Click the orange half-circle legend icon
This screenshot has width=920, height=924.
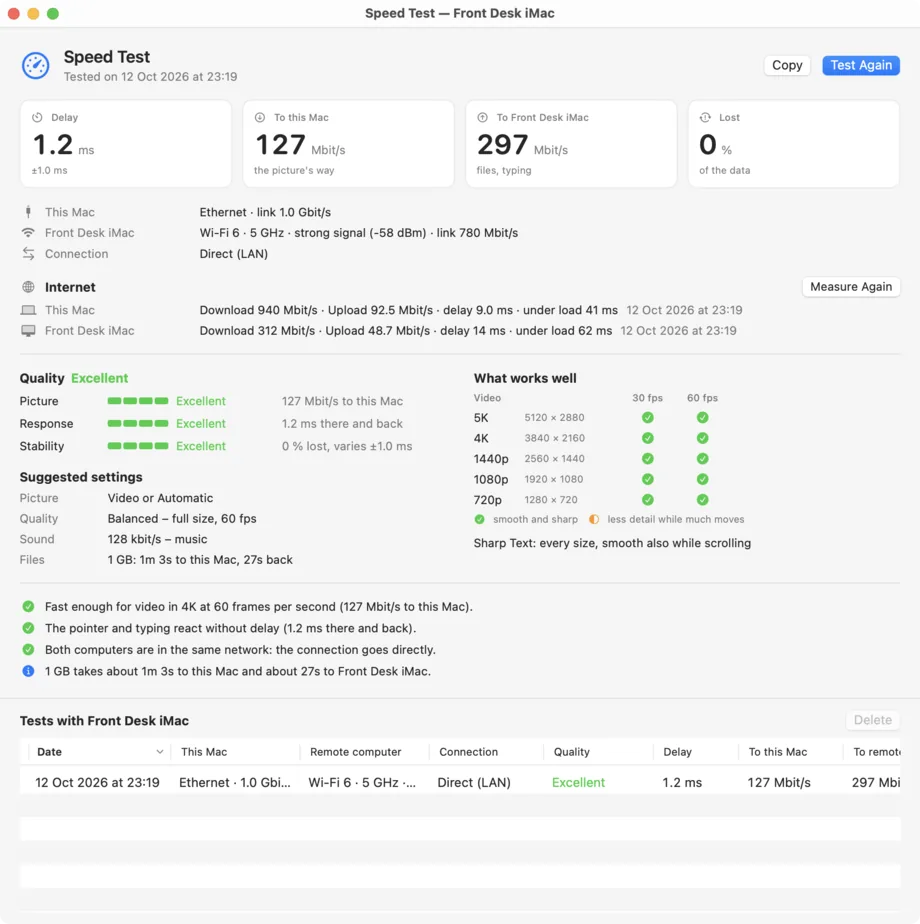coord(594,519)
